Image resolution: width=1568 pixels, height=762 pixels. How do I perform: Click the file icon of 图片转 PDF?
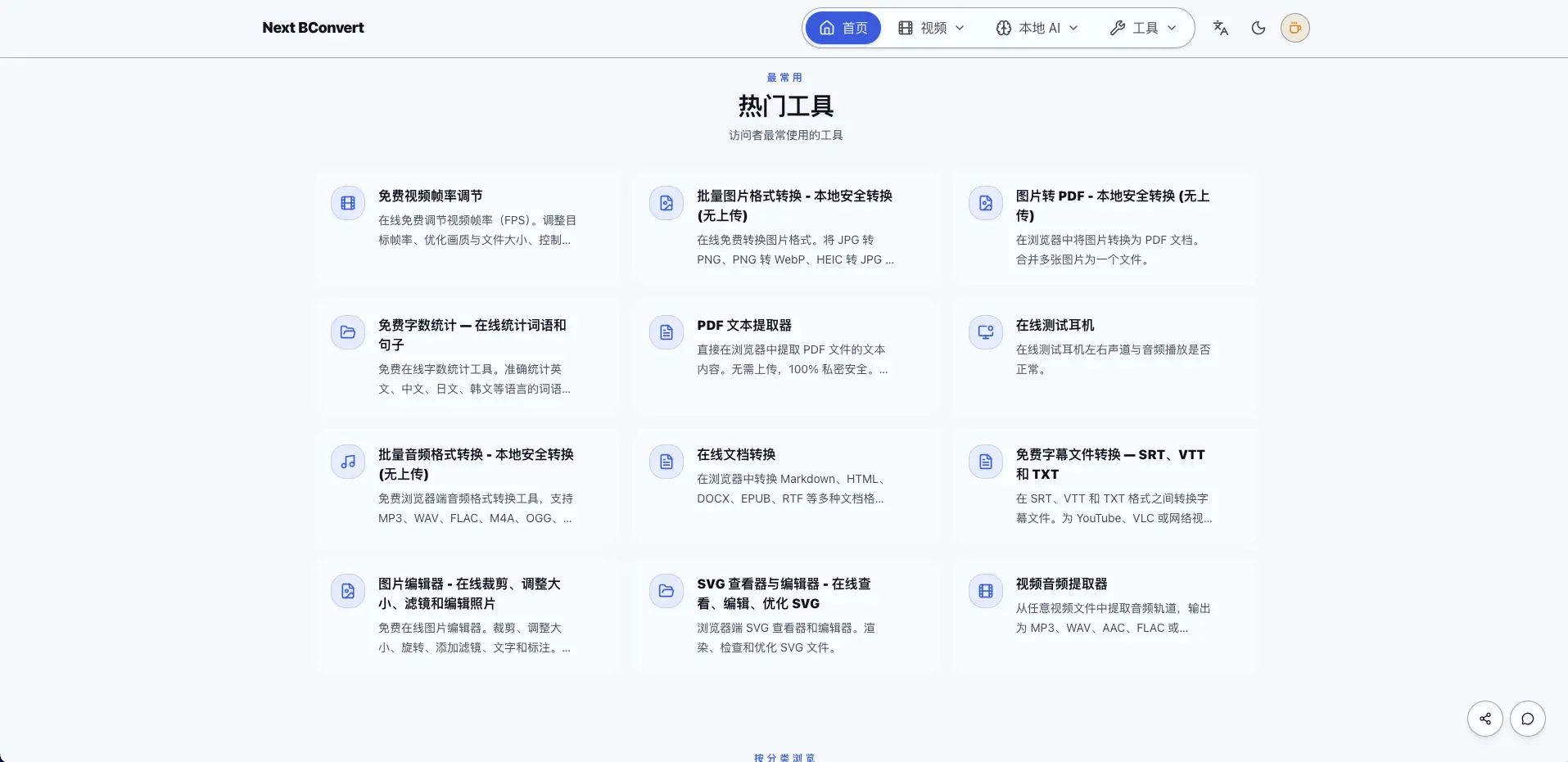pyautogui.click(x=986, y=203)
